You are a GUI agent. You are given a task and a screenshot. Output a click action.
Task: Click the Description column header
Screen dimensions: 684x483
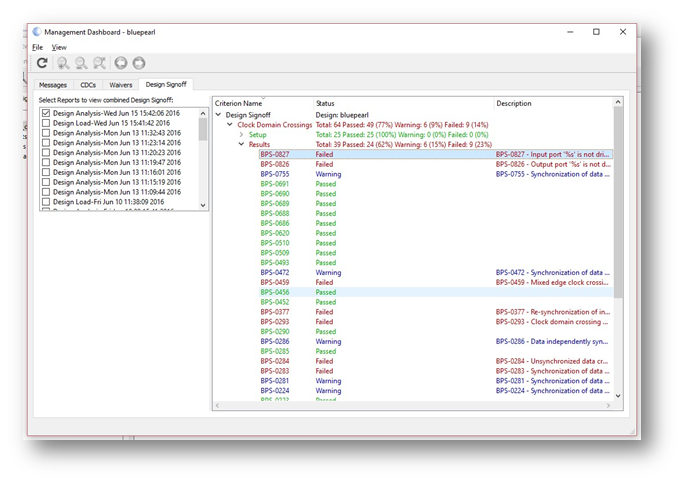(553, 103)
